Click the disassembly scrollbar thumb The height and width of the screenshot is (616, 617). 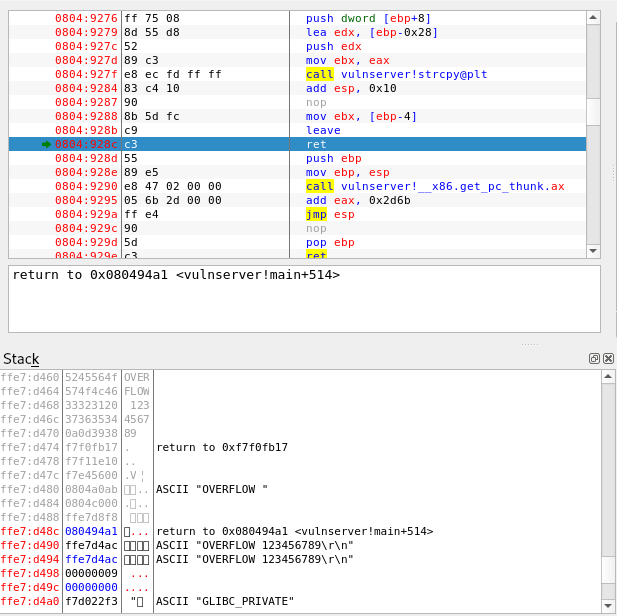[593, 110]
